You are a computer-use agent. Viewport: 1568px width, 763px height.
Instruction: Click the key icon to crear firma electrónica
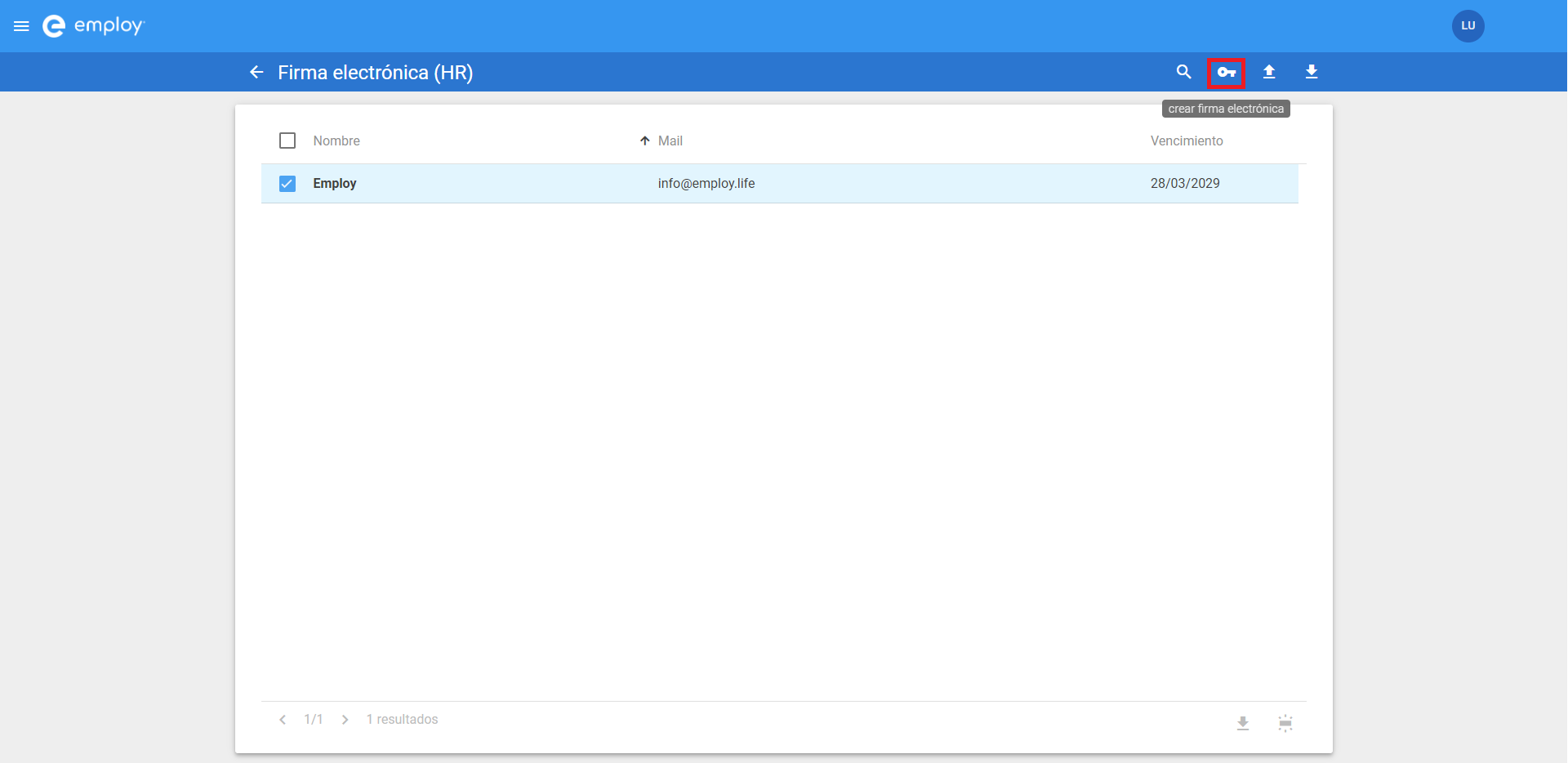1226,73
